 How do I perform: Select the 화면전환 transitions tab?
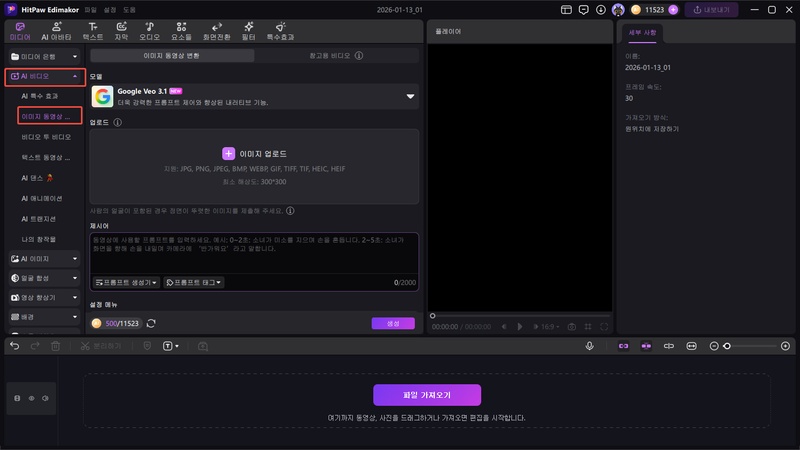216,31
